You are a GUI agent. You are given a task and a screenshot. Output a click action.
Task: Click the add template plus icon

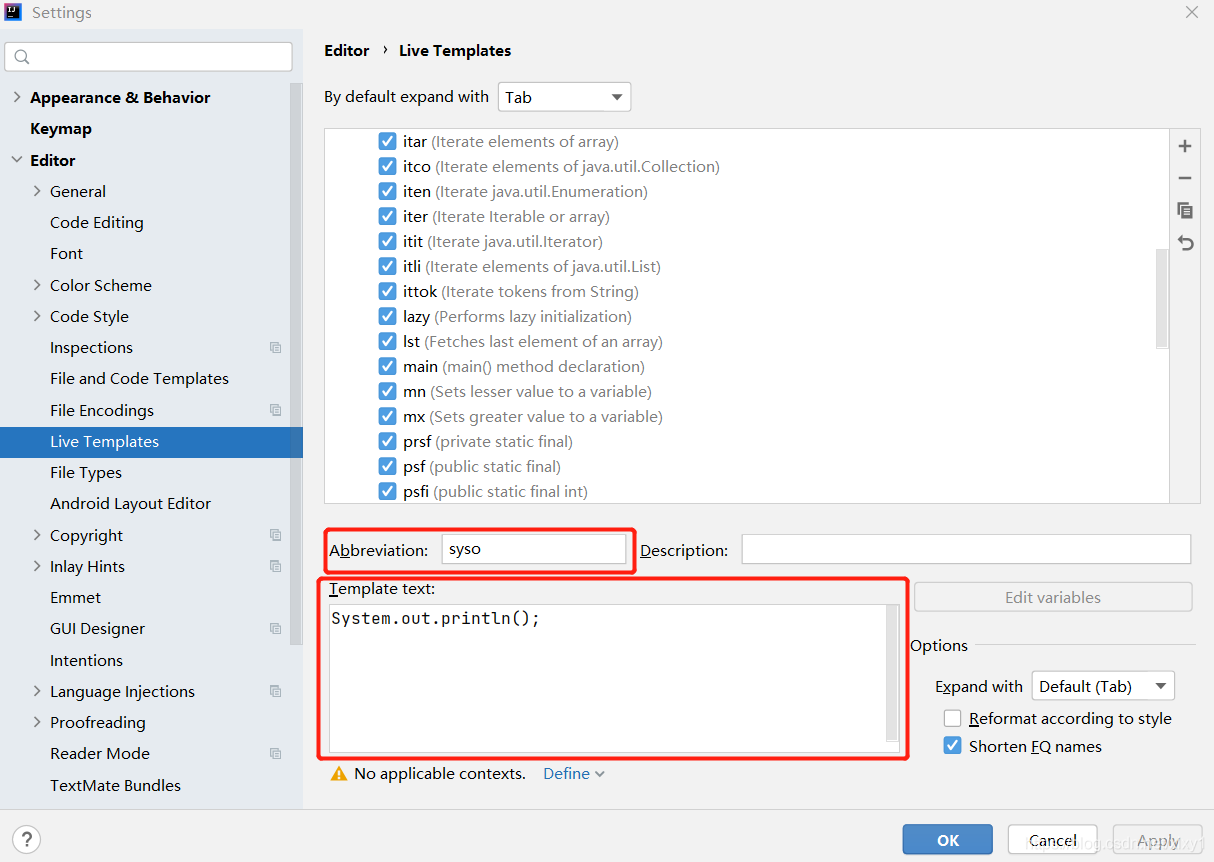click(1185, 146)
